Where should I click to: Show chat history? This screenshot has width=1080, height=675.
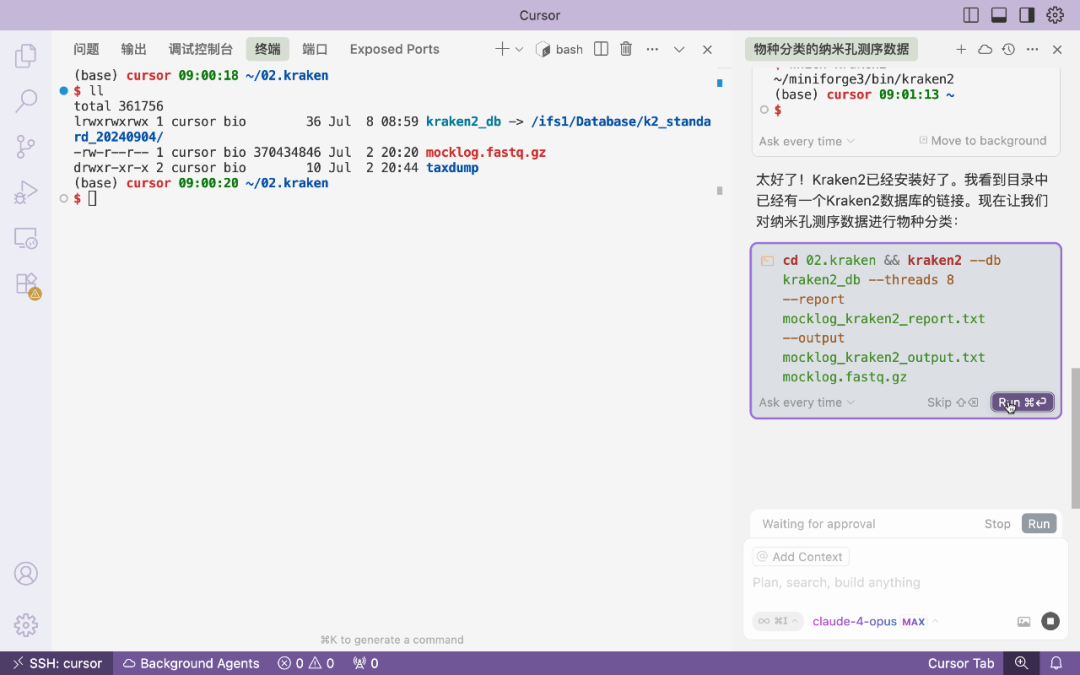coord(1008,50)
